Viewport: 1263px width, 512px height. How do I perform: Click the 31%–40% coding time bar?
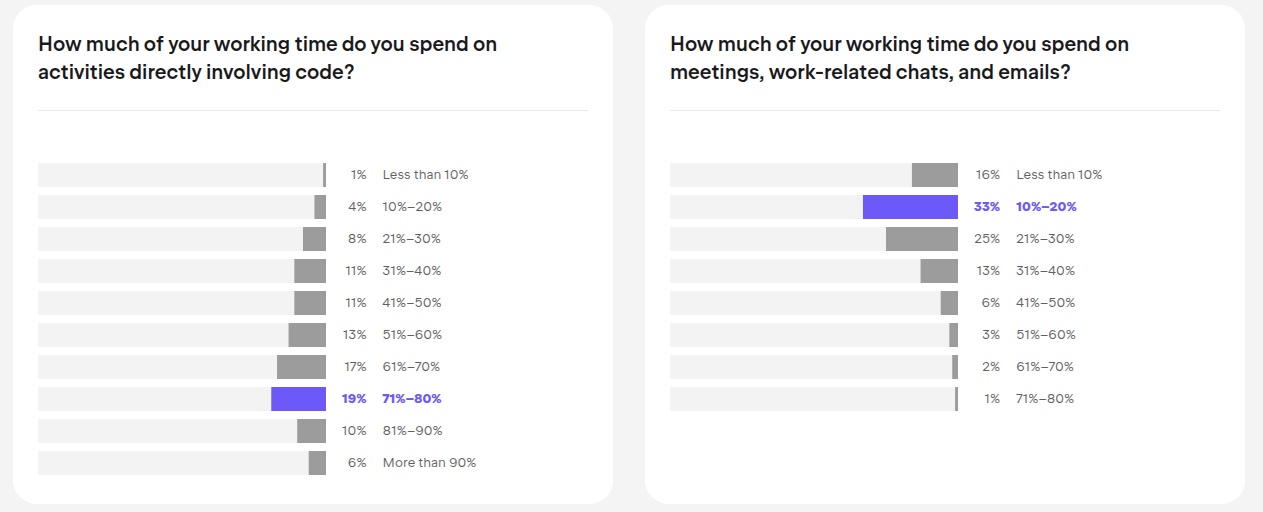pos(310,271)
